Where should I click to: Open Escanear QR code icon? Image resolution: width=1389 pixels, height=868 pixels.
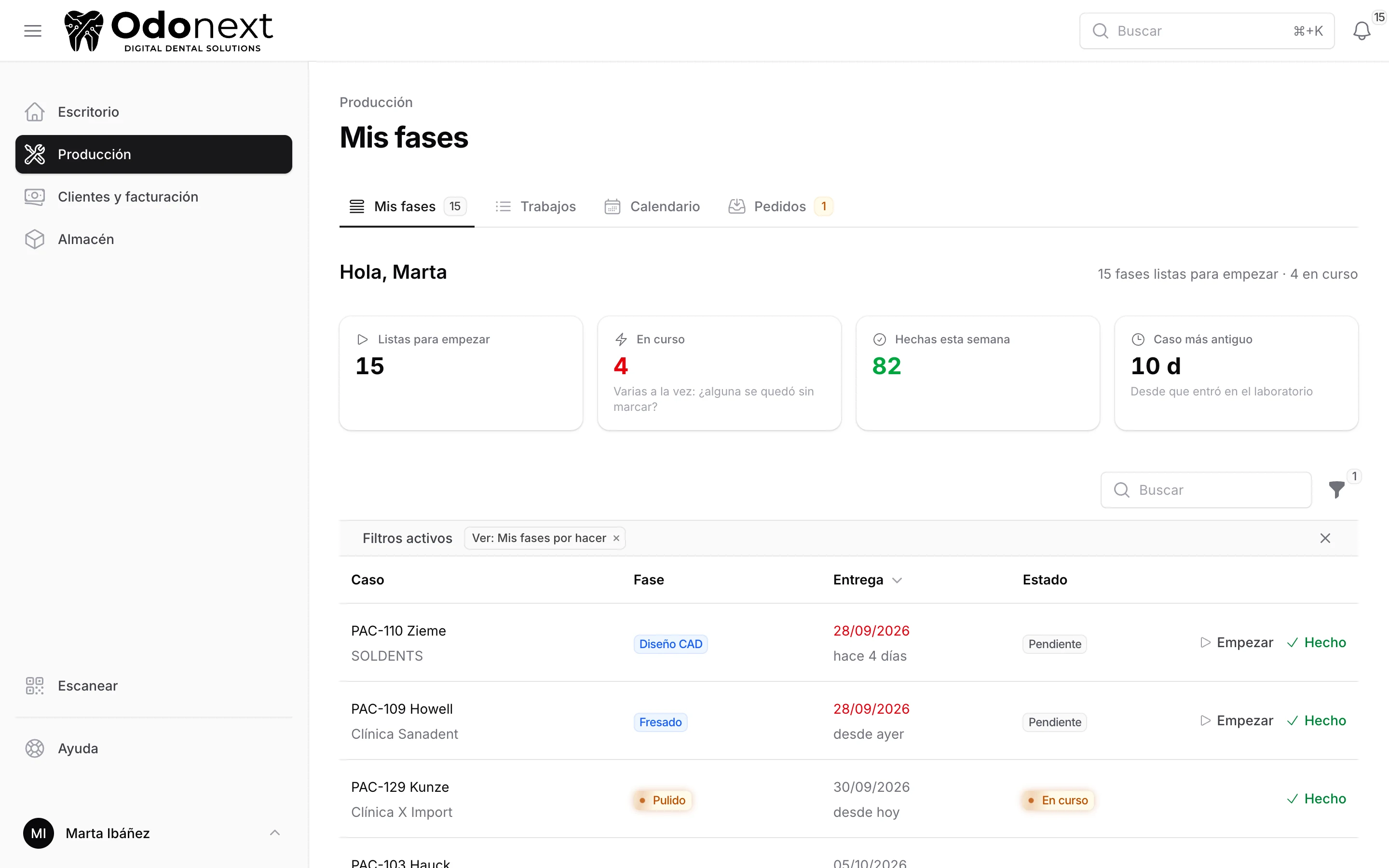coord(34,686)
